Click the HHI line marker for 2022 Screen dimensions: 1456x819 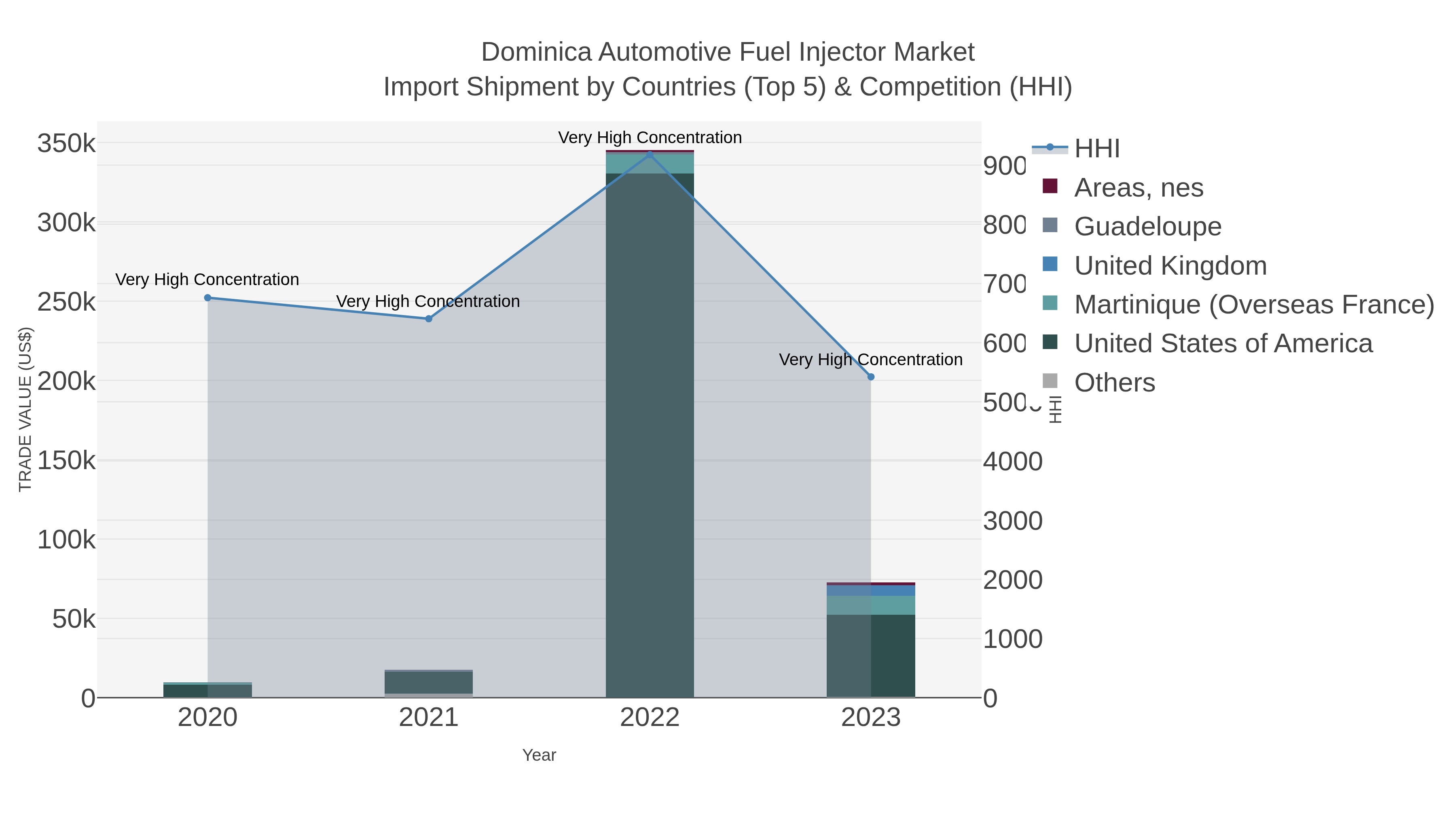point(650,154)
